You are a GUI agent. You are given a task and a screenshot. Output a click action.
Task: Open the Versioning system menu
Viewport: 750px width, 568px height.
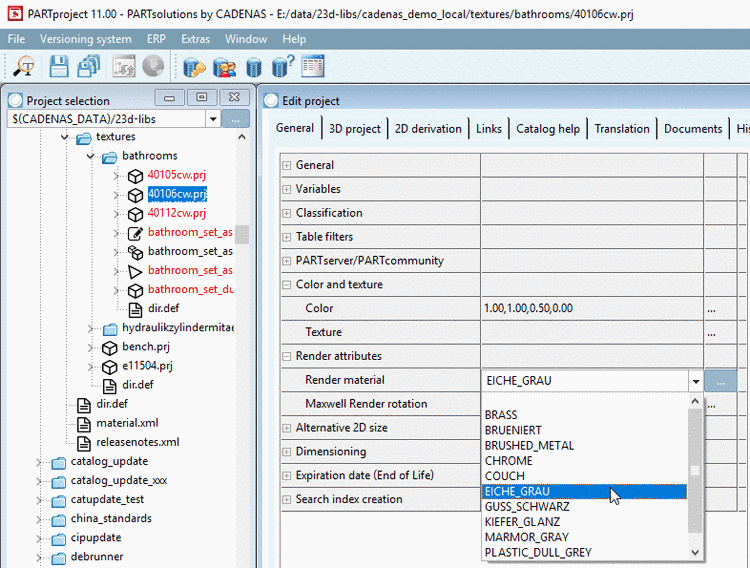[85, 39]
